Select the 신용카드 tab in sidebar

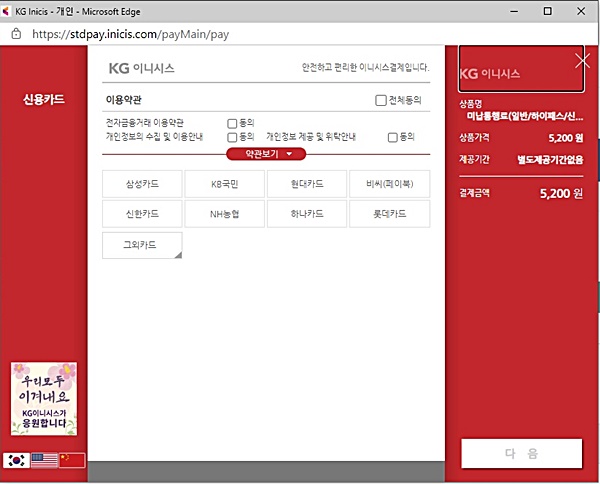(44, 99)
